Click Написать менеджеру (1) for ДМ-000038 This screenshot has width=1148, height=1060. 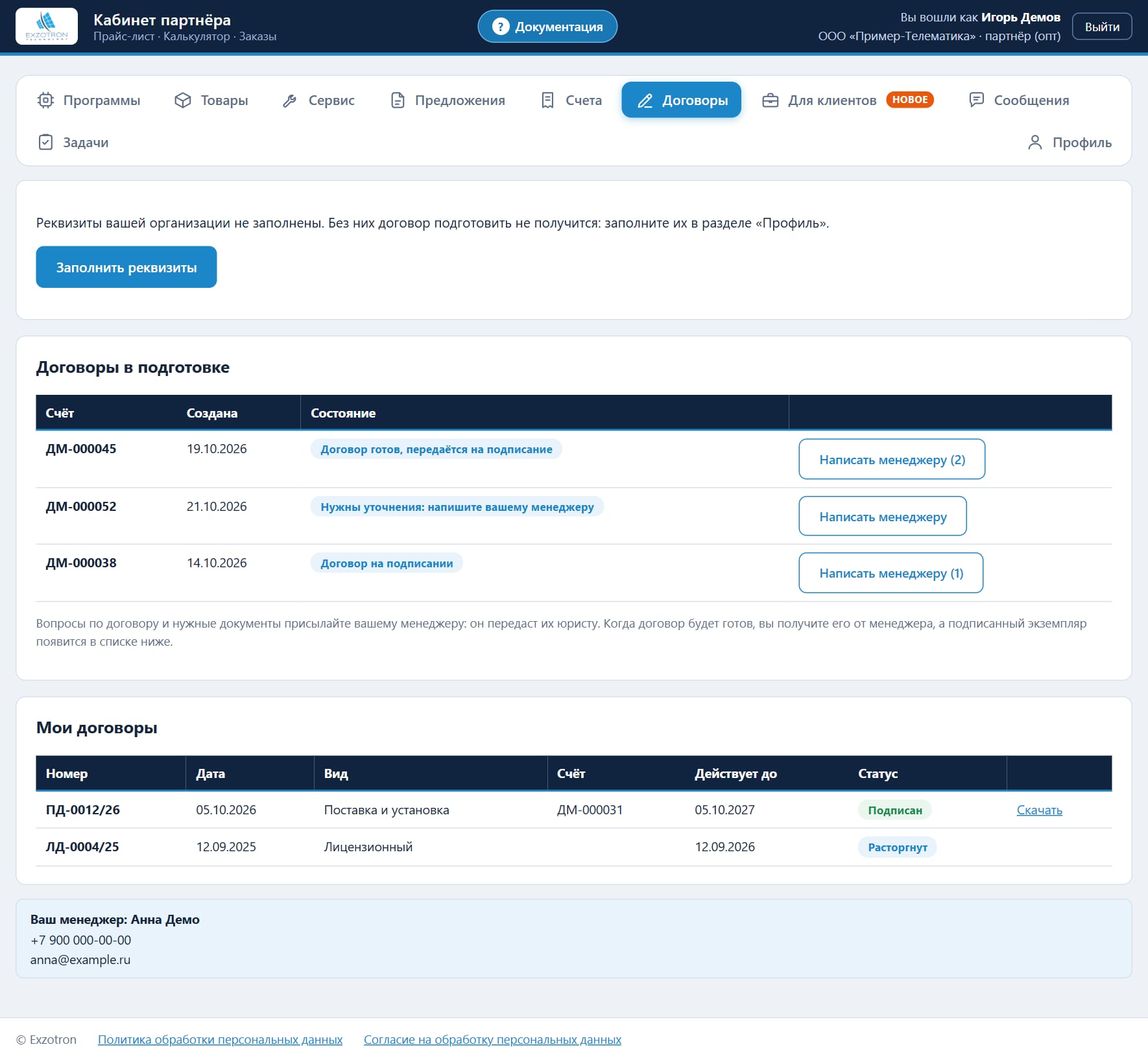click(x=891, y=573)
